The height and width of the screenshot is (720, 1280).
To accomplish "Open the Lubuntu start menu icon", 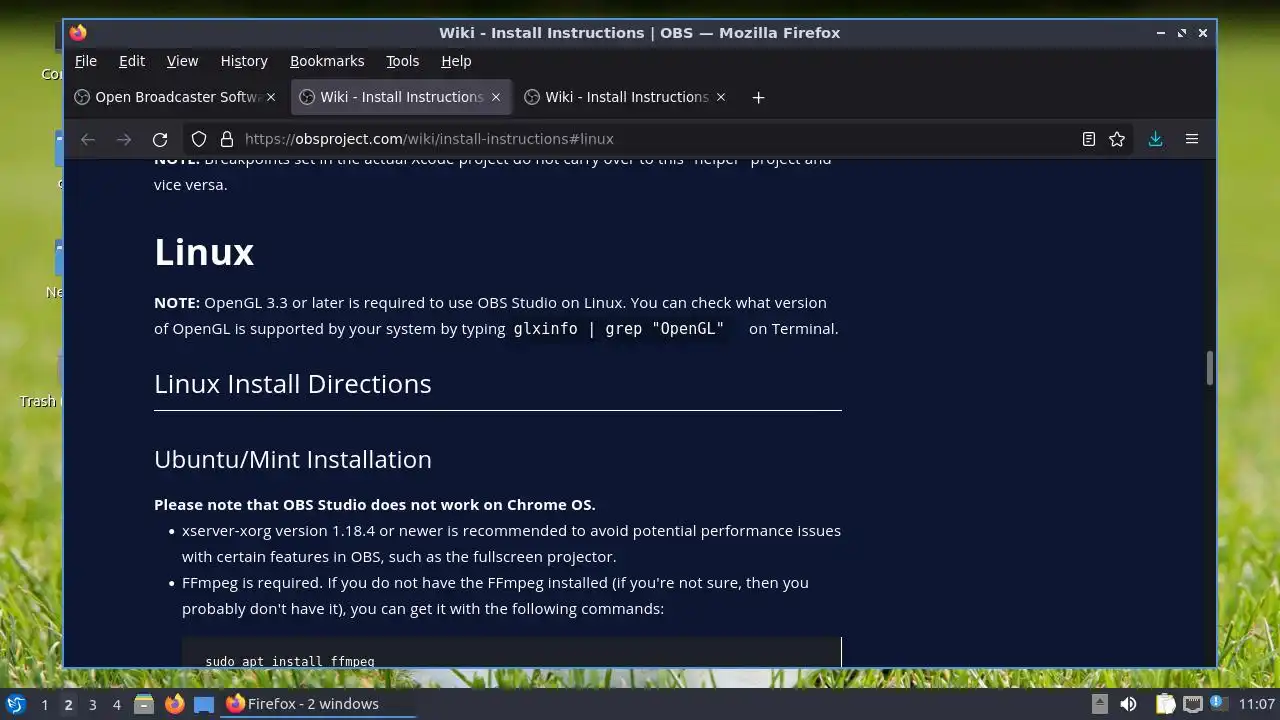I will [15, 704].
